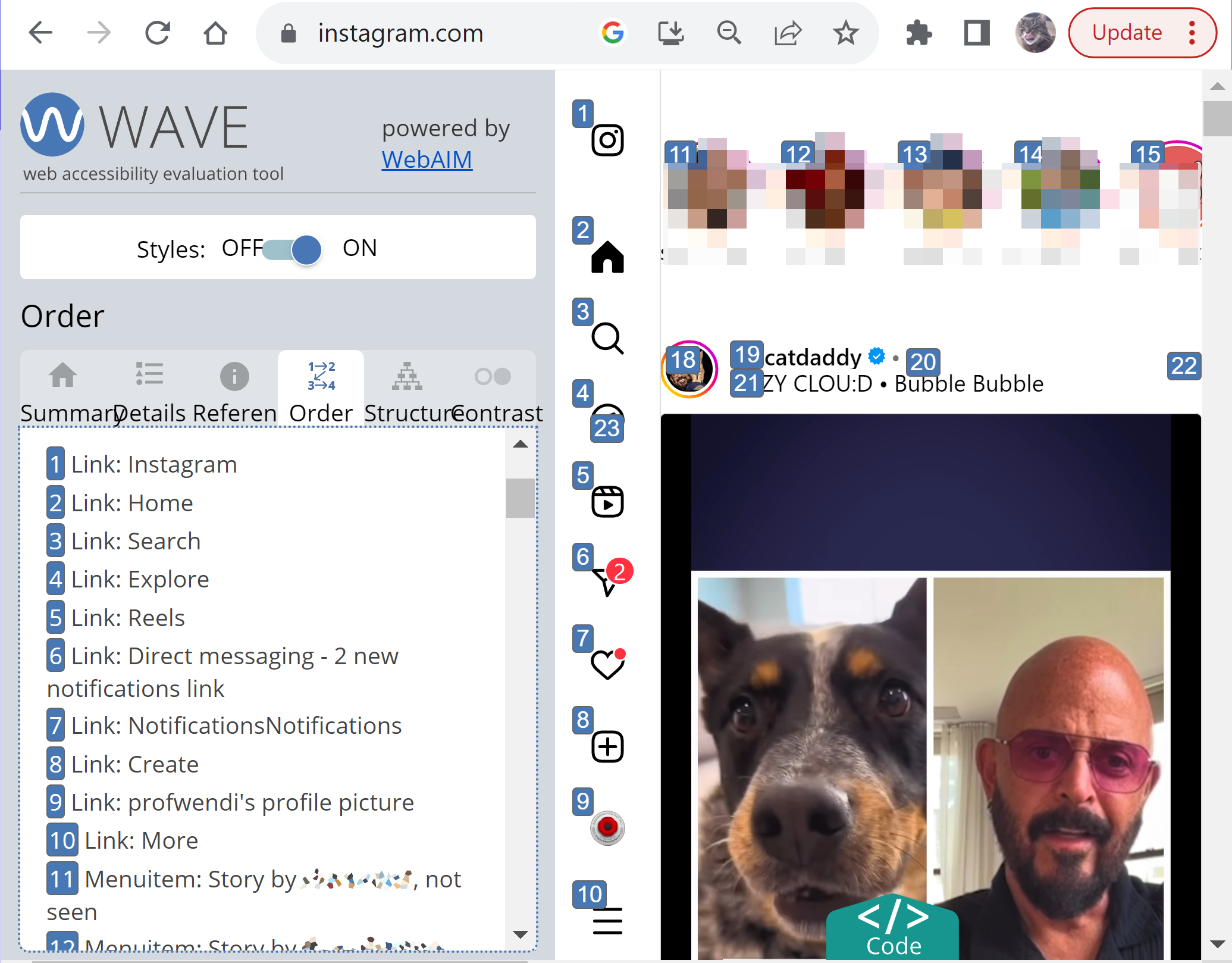
Task: Select 'Link: Home' in Order list
Action: coord(120,503)
